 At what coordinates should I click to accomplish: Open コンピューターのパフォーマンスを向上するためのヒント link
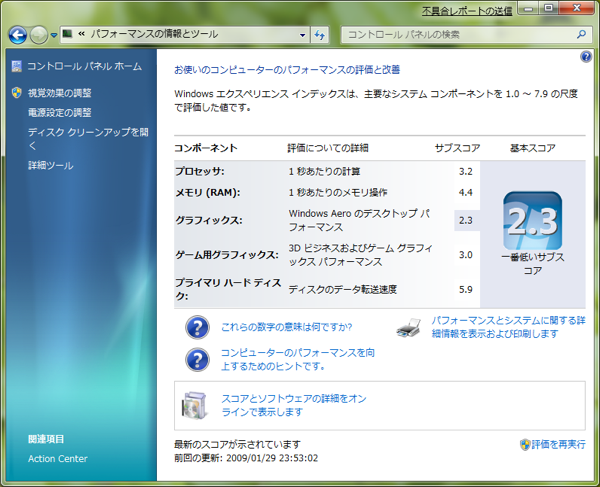pos(298,359)
